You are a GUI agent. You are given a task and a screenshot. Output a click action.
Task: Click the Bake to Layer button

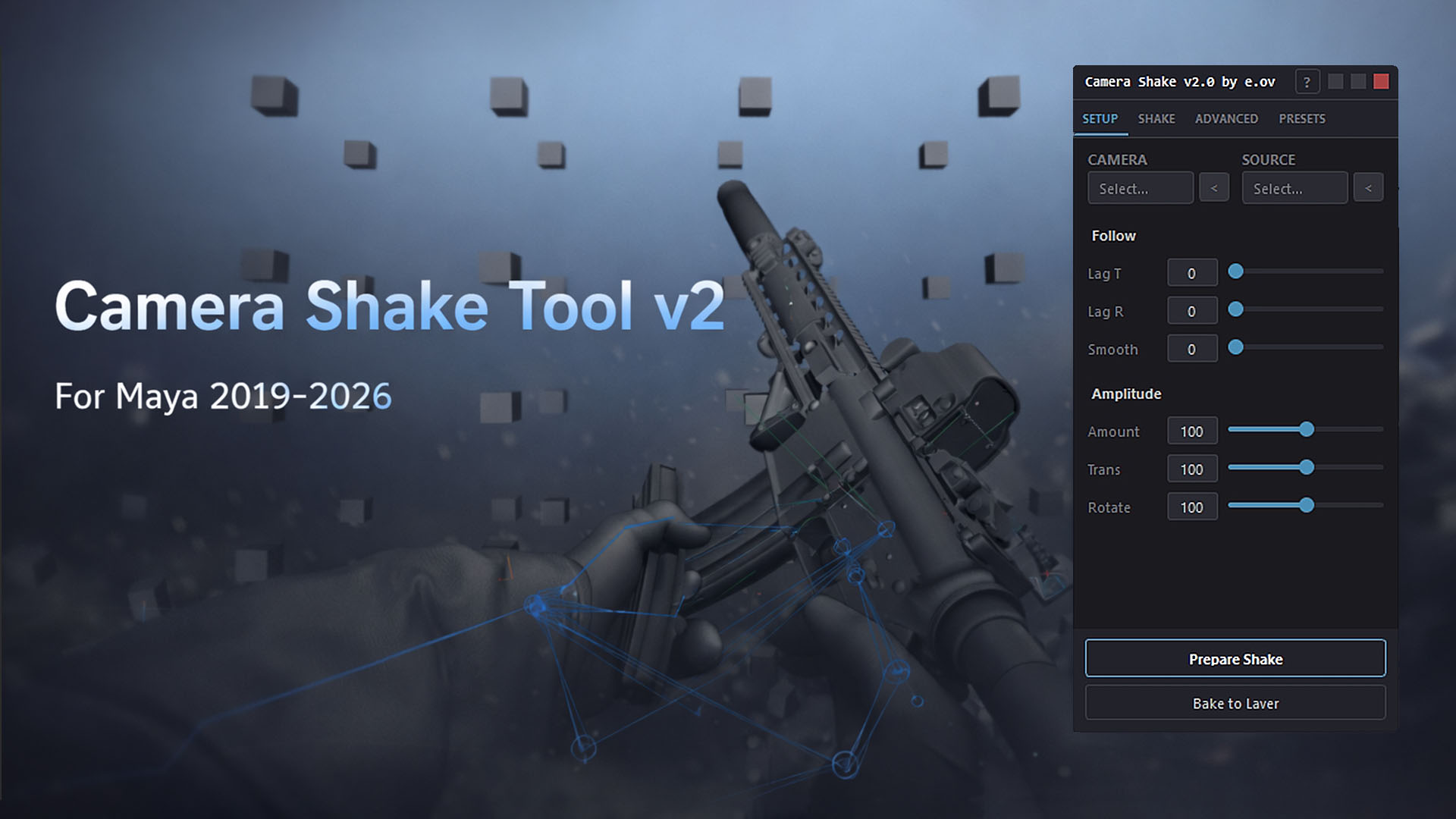1235,703
